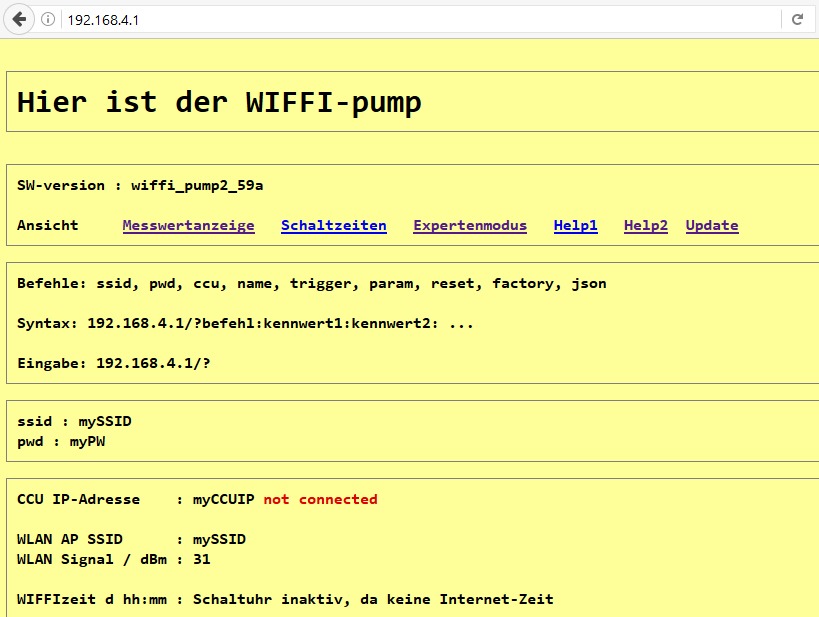Click the 'WIFFIzeit d hh:mm' label
Screen dimensions: 819x617
pyautogui.click(x=92, y=599)
